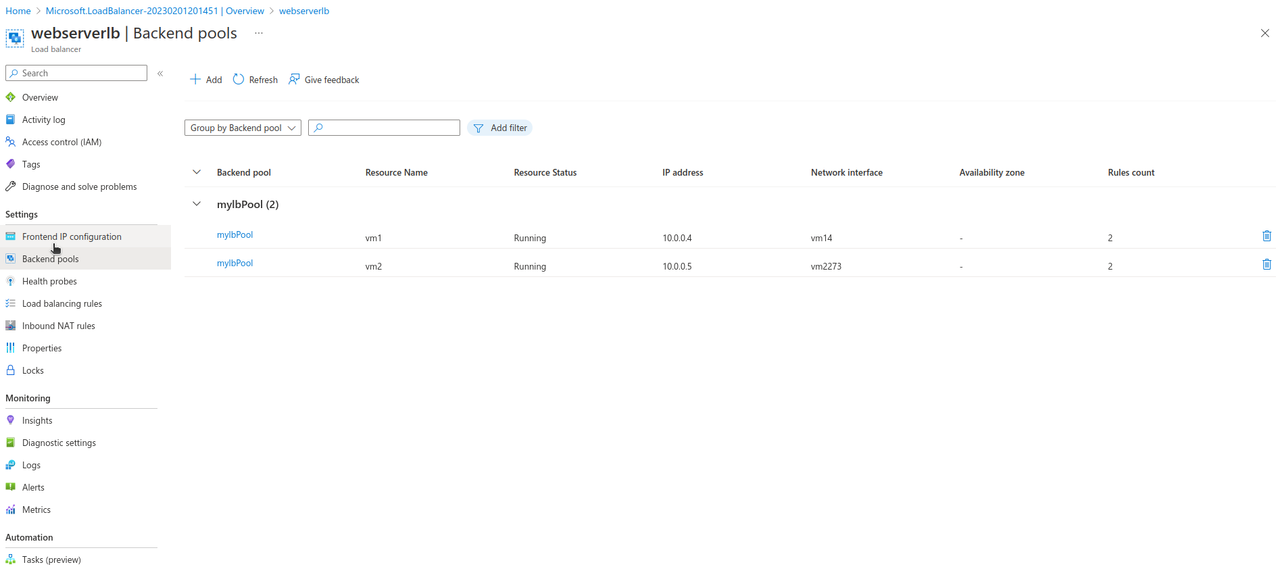Viewport: 1280px width, 575px height.
Task: Click the Metrics chart icon
Action: [x=11, y=509]
